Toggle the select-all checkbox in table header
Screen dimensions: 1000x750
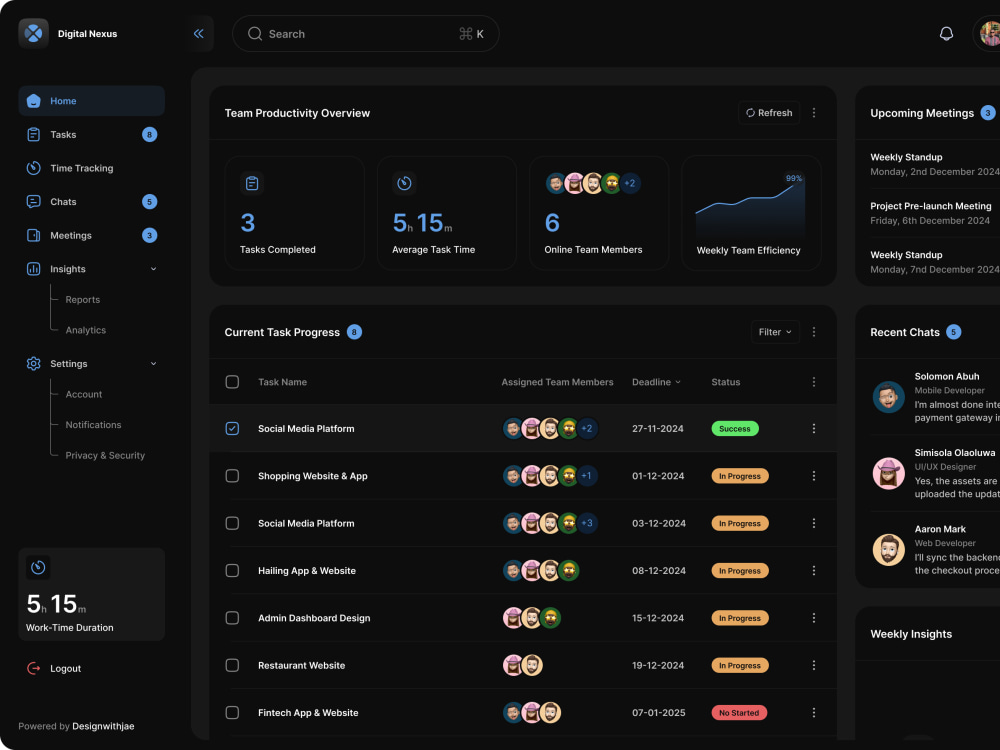pyautogui.click(x=232, y=382)
